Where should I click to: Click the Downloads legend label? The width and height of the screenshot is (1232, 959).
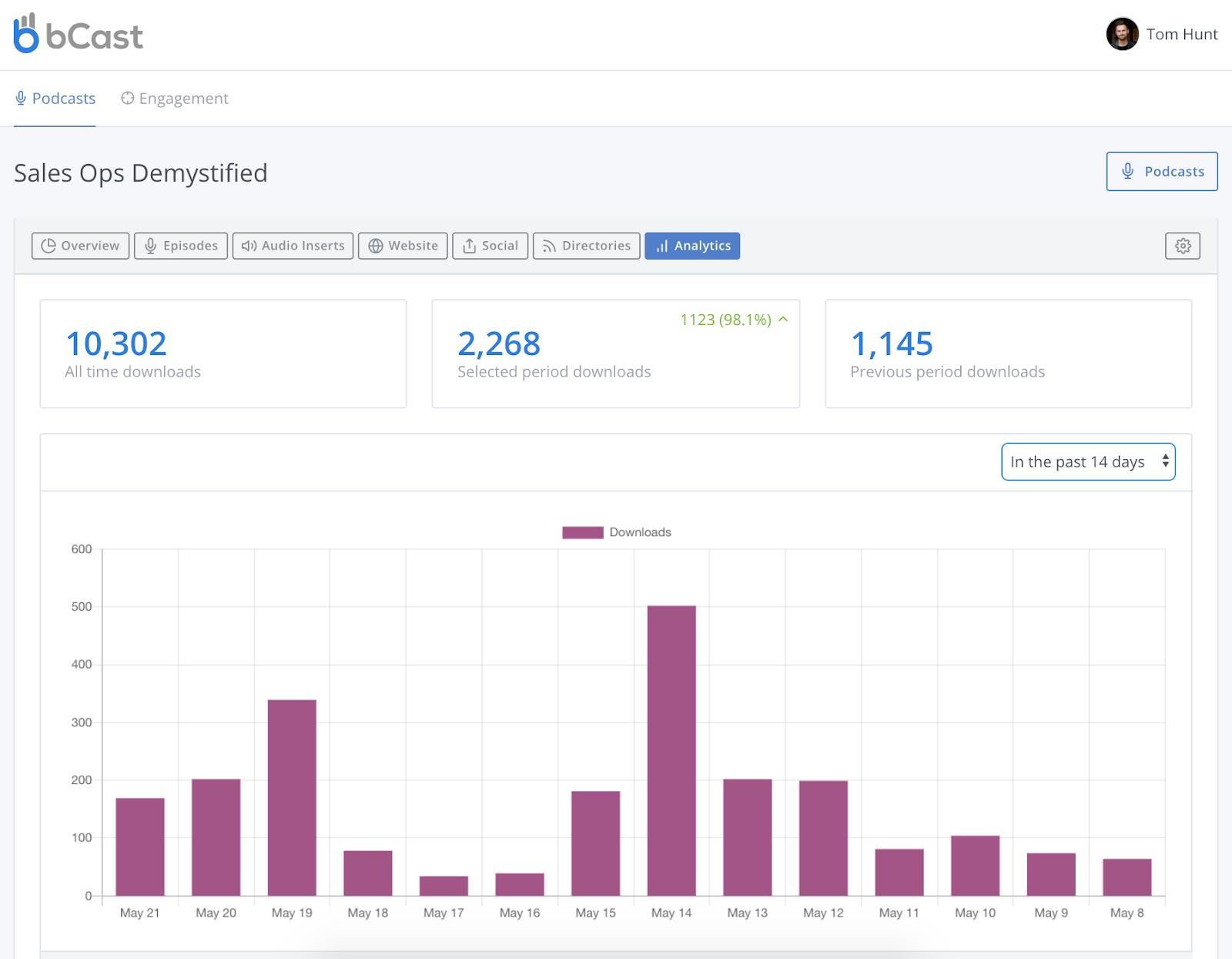coord(641,532)
